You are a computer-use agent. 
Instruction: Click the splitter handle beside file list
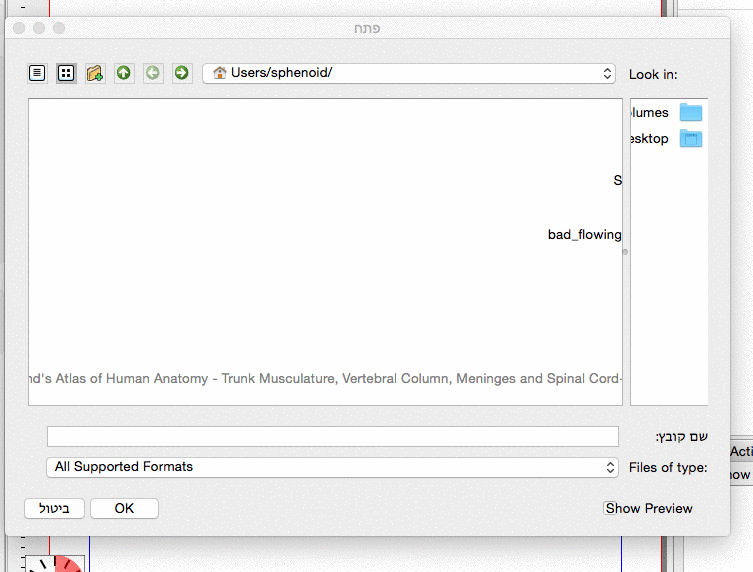(625, 252)
